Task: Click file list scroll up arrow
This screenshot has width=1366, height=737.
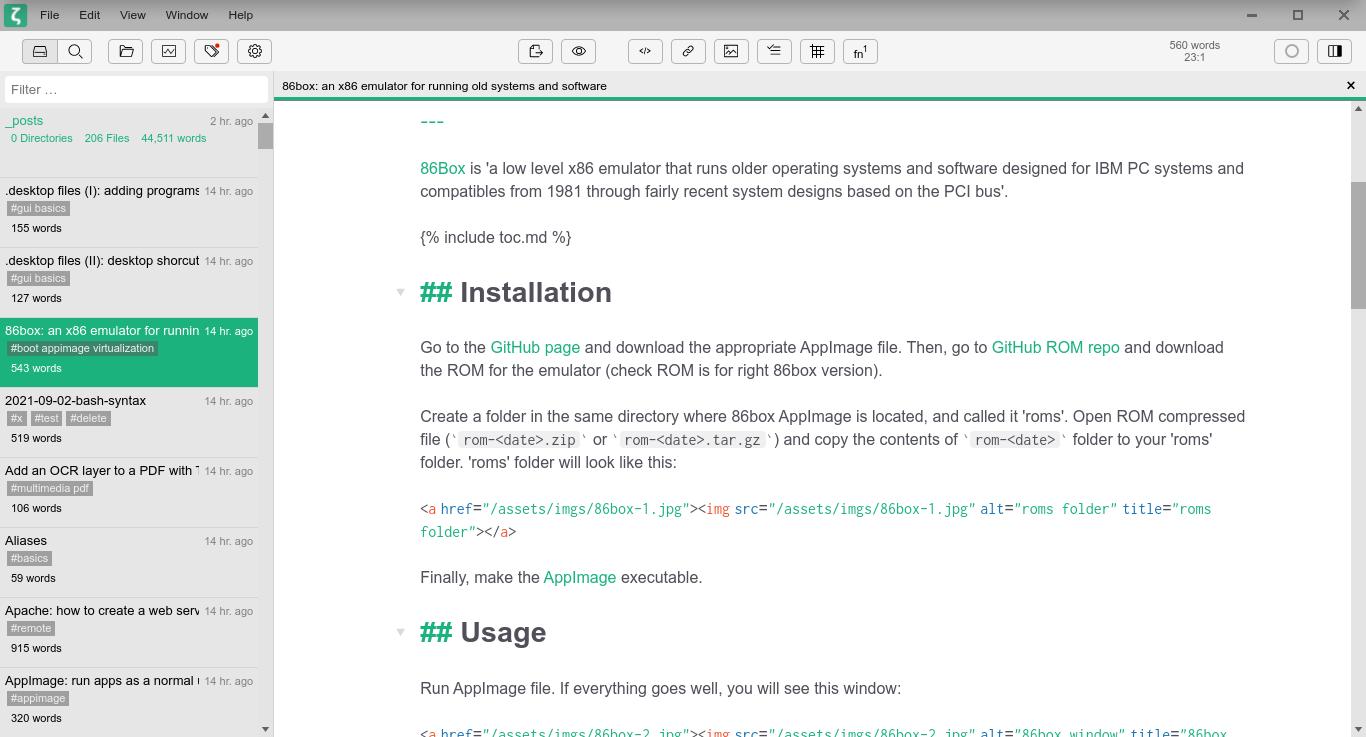Action: [x=265, y=115]
